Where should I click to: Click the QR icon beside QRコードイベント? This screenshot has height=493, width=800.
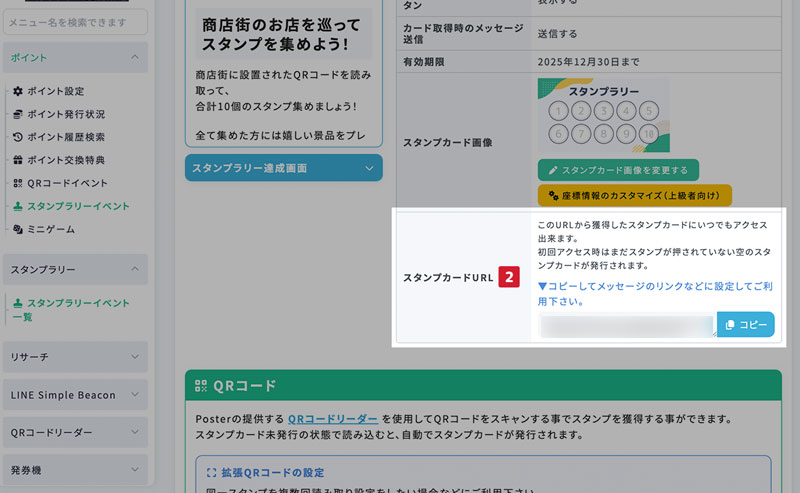pyautogui.click(x=18, y=183)
